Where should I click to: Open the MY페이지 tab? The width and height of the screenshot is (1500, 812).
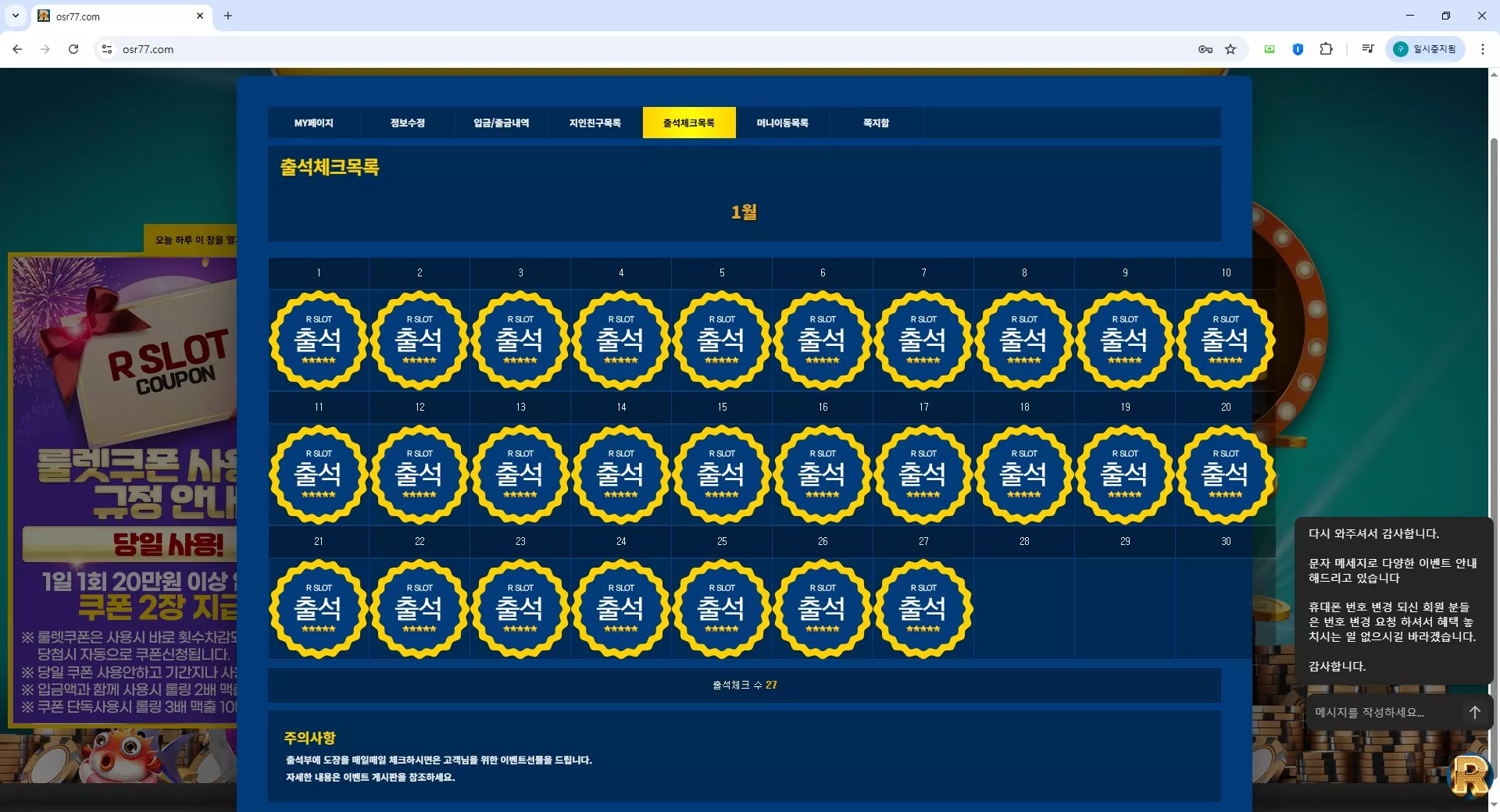click(314, 123)
